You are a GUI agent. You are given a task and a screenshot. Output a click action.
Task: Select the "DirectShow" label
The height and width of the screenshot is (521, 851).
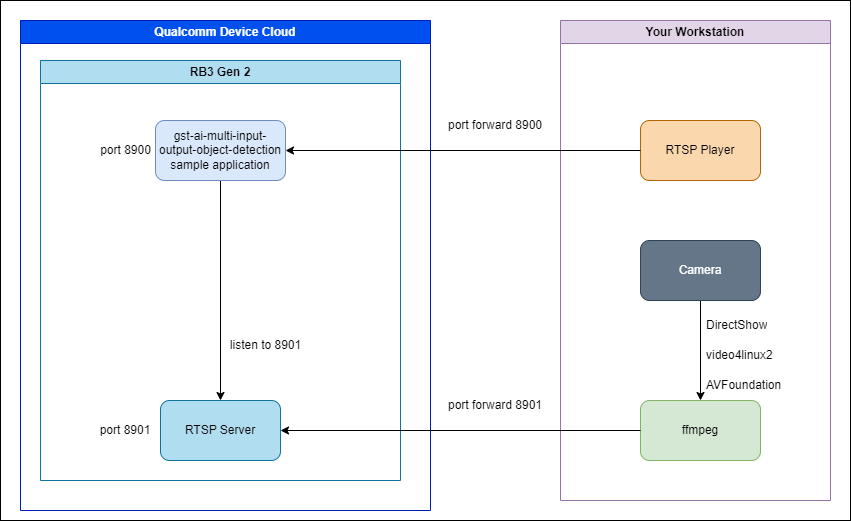pyautogui.click(x=736, y=325)
